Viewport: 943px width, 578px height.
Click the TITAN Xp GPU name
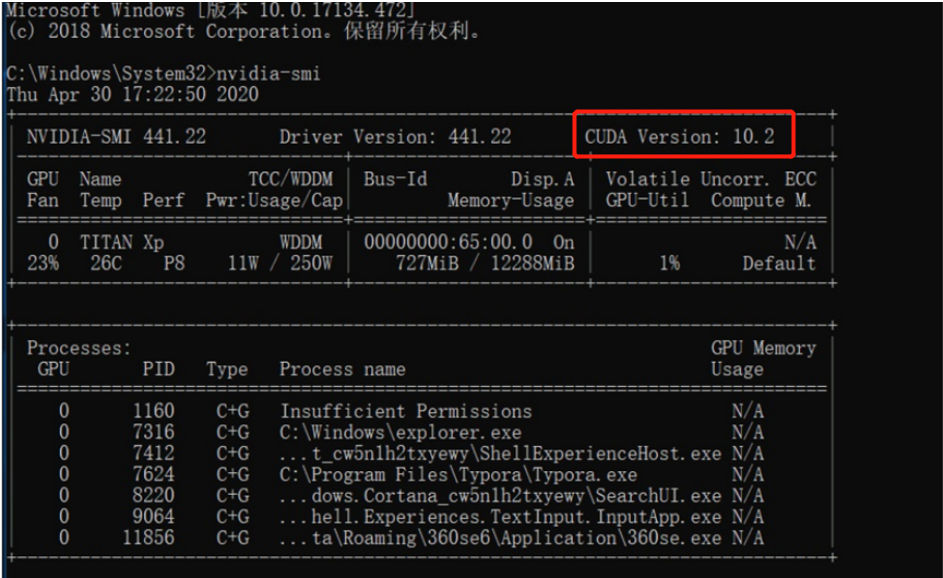coord(122,242)
